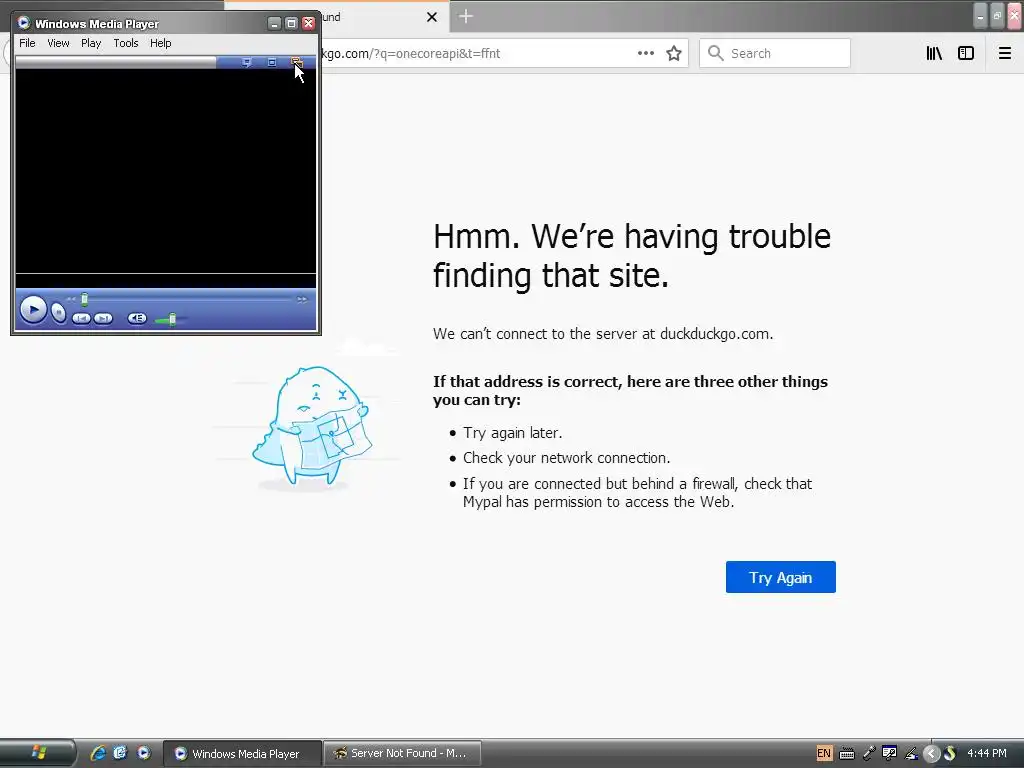Expand hidden tray icons with the round arrow

[x=932, y=754]
